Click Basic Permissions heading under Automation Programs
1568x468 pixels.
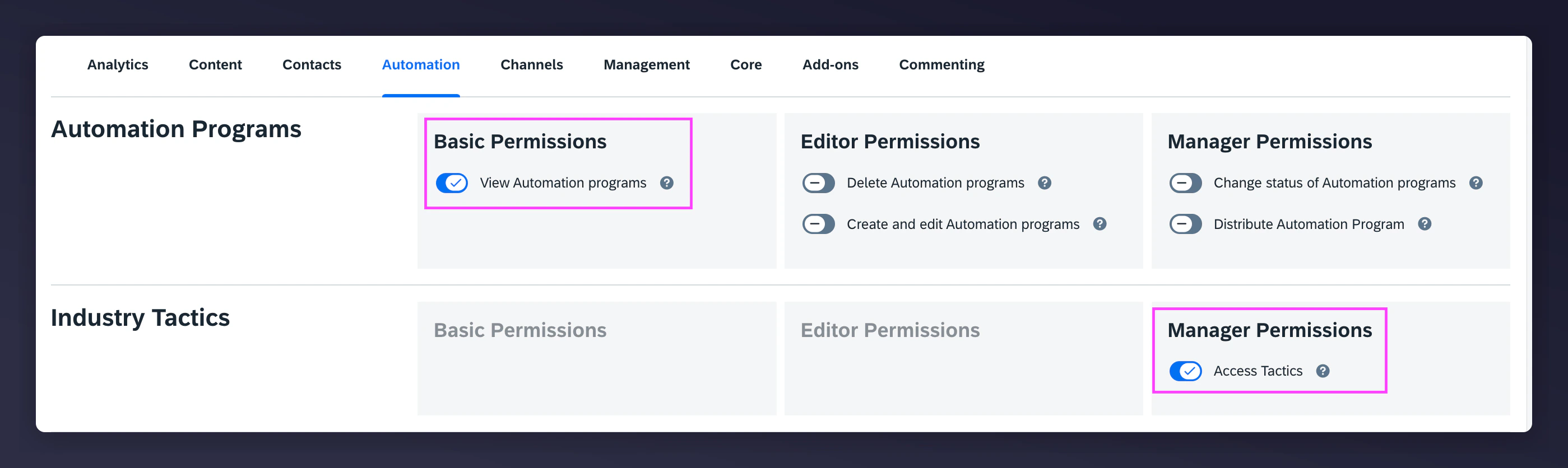[x=520, y=142]
